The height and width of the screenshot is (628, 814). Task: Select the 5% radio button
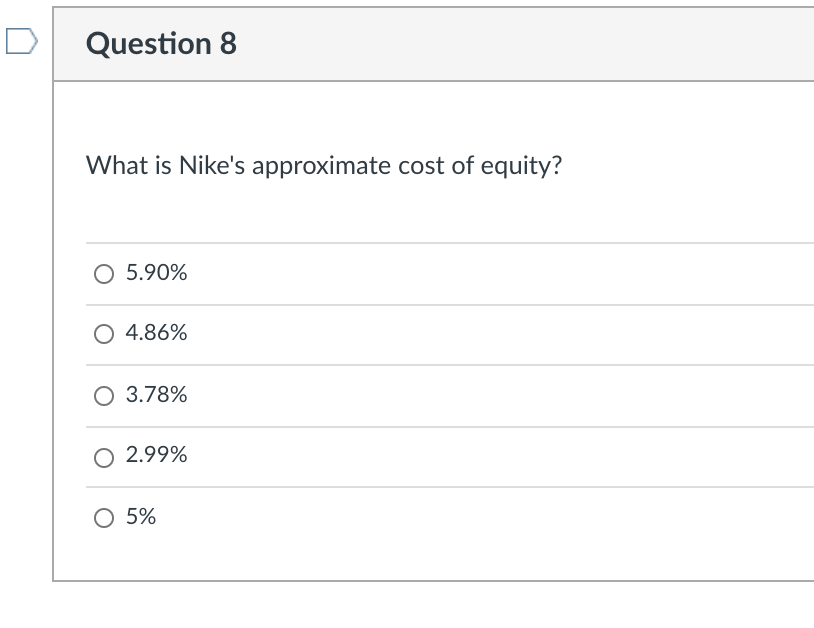[x=104, y=517]
